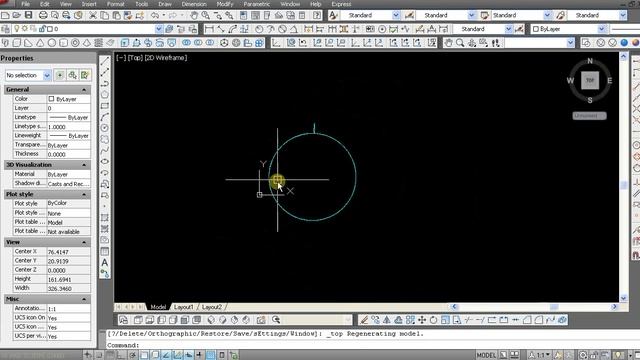Click the Cut scissors icon
This screenshot has width=640, height=360.
tap(93, 16)
